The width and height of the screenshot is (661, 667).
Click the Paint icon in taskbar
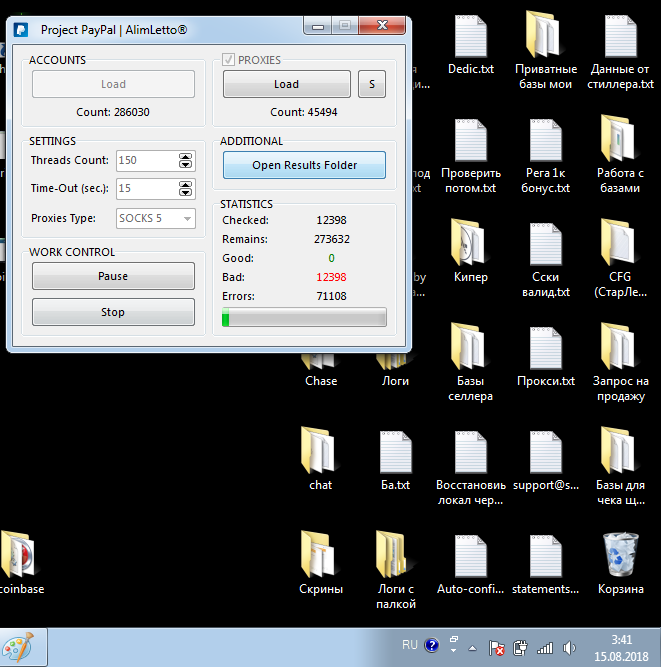(18, 647)
